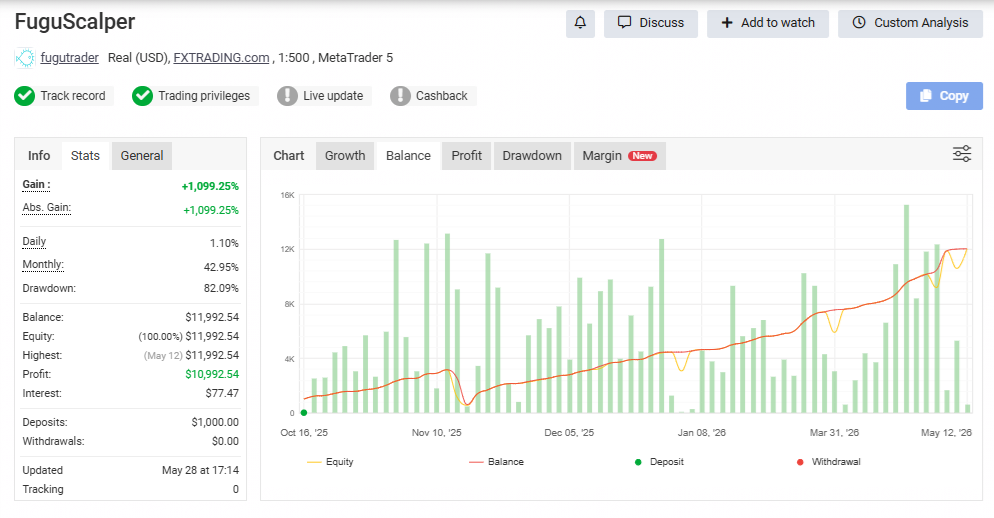This screenshot has width=994, height=518.
Task: Click the Cashback badge label
Action: point(441,96)
